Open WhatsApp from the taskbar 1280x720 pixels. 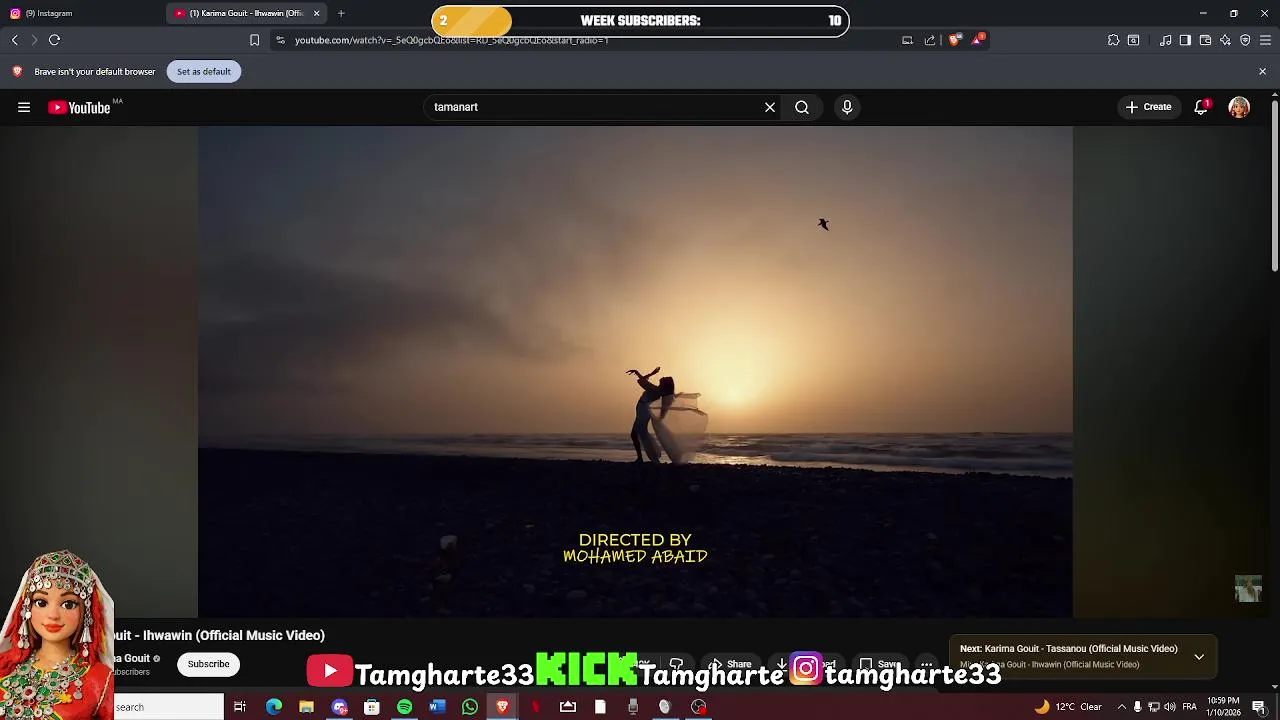coord(470,707)
